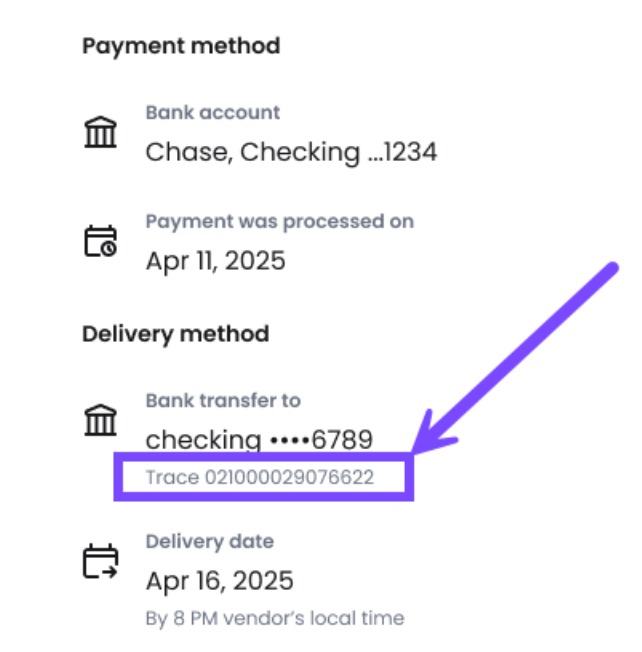Click the 6789 account ending digits

pos(342,440)
